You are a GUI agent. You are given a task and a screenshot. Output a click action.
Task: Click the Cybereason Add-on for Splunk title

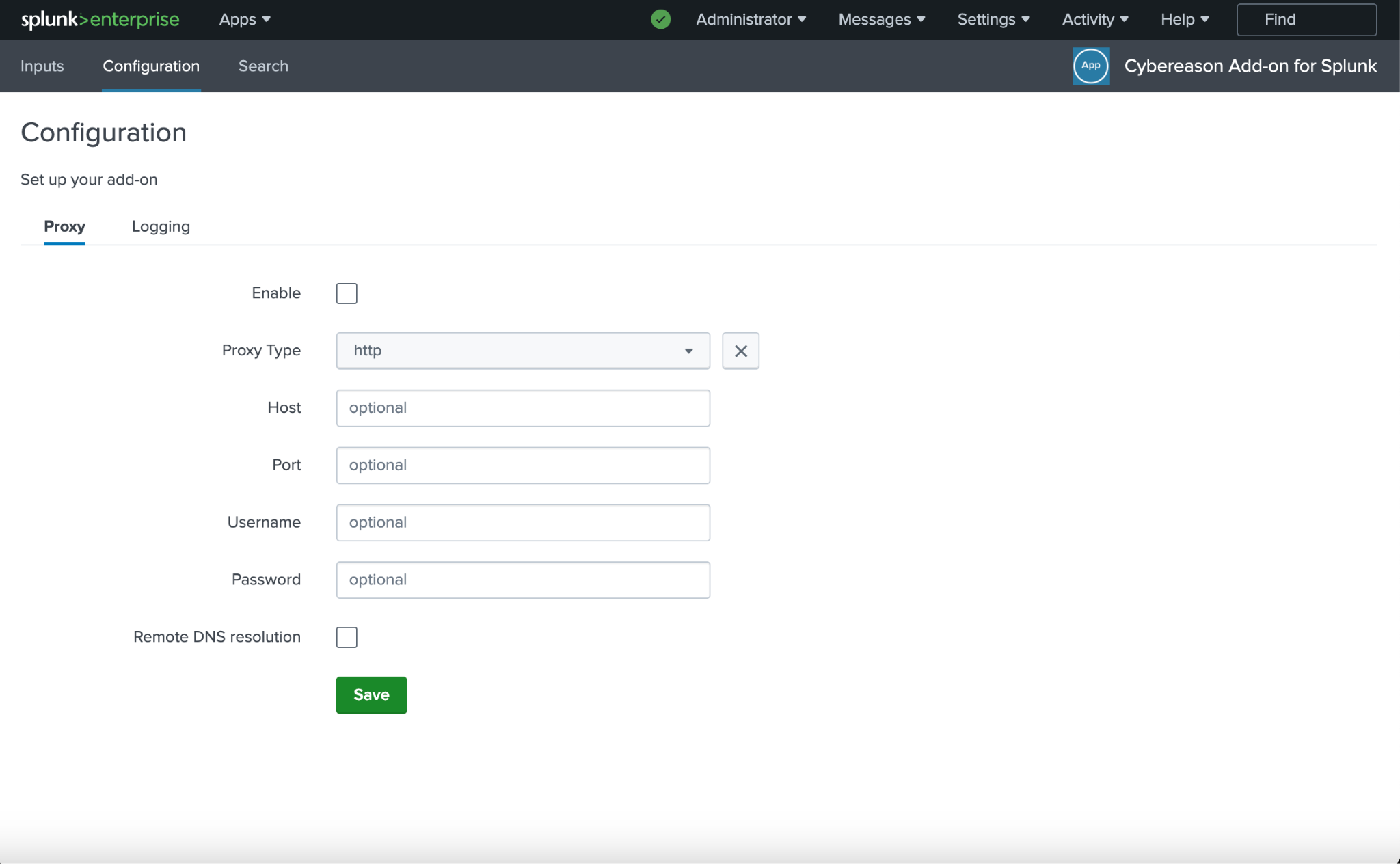click(1250, 66)
